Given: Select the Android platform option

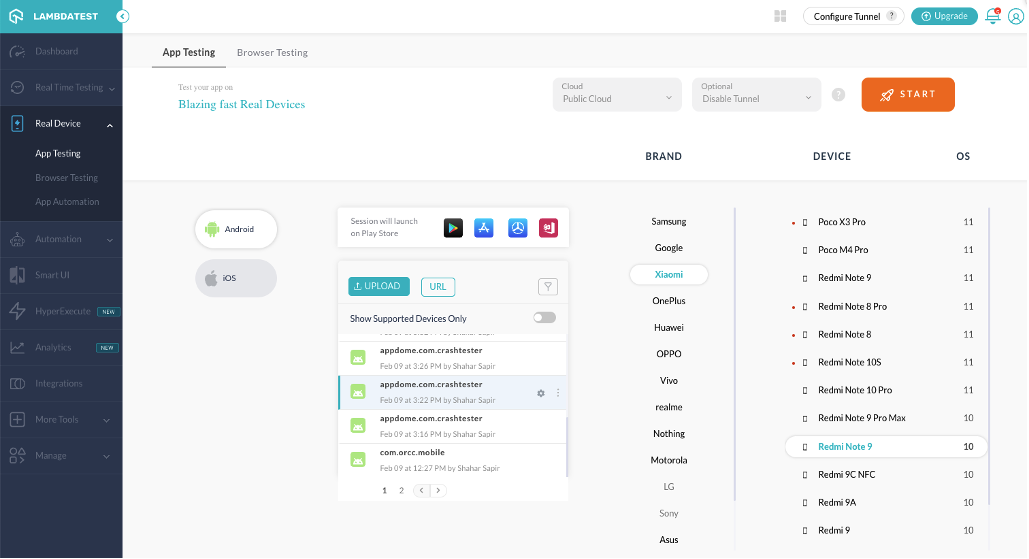Looking at the screenshot, I should coord(236,229).
